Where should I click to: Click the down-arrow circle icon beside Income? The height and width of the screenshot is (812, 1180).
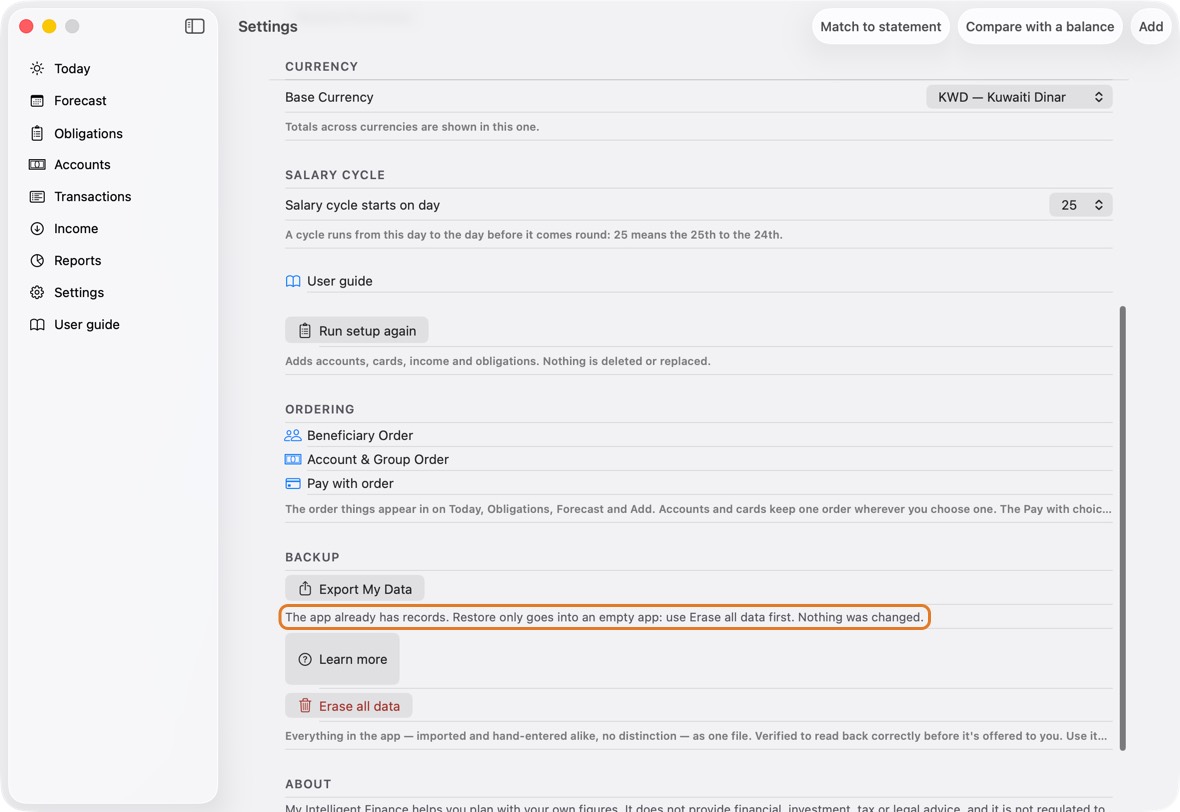tap(37, 229)
